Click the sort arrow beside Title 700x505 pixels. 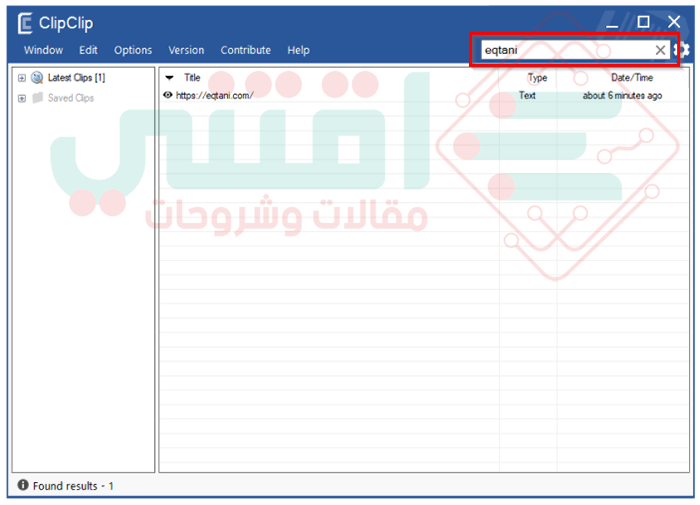click(169, 78)
